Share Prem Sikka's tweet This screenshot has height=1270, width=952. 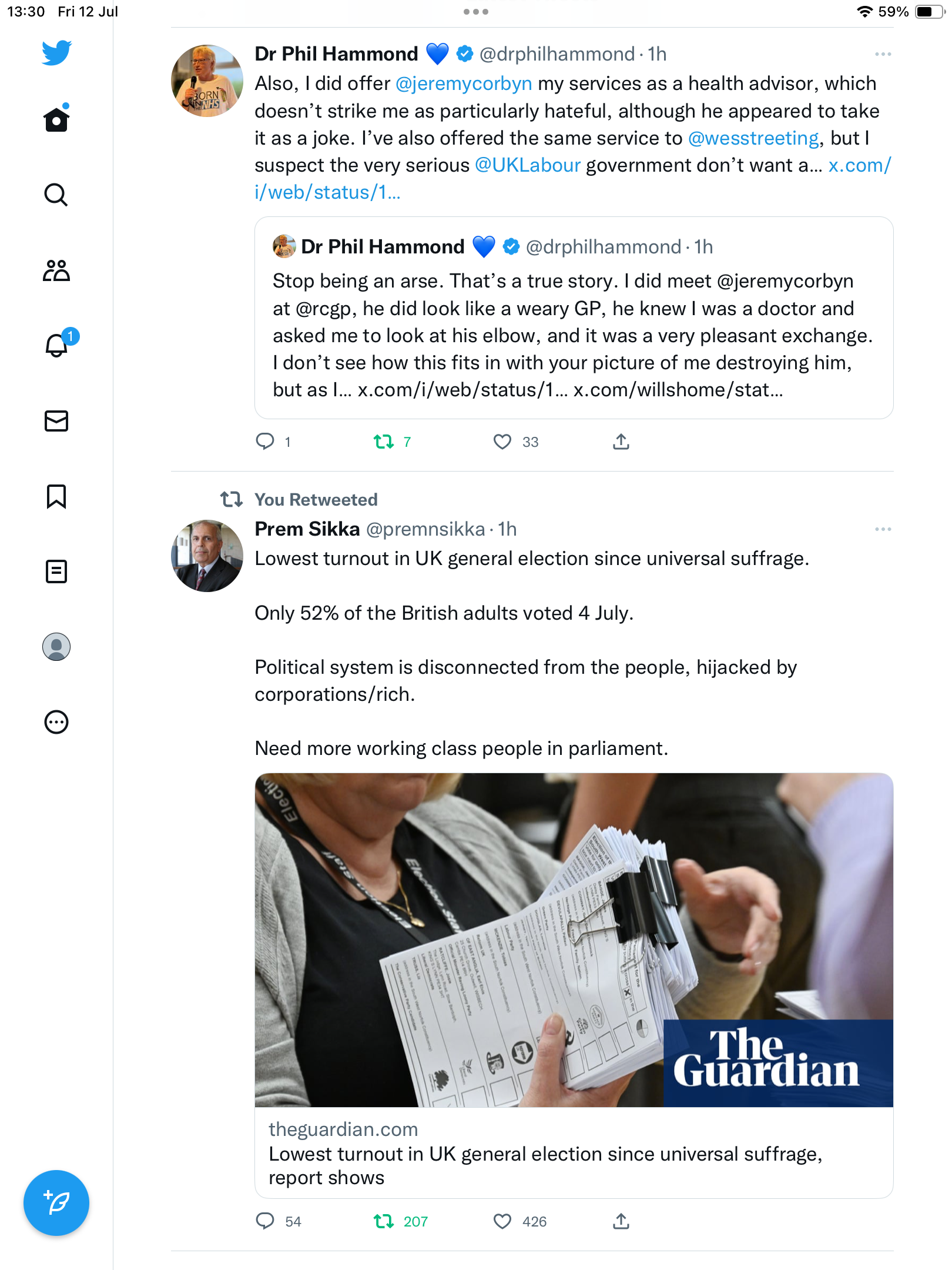pos(621,1222)
